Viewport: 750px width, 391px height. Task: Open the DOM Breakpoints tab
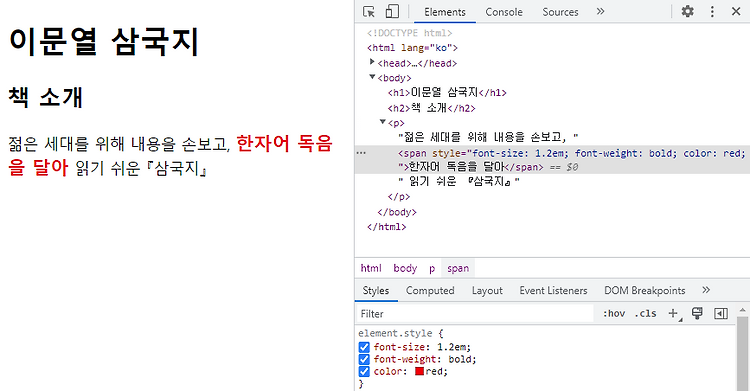click(644, 290)
